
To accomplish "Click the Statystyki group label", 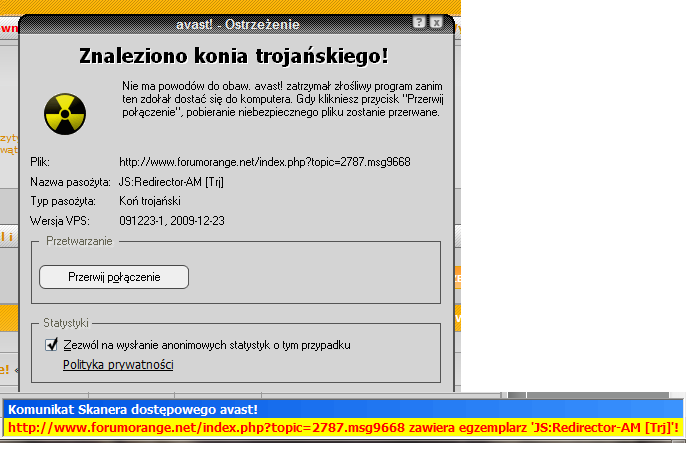I will coord(67,324).
